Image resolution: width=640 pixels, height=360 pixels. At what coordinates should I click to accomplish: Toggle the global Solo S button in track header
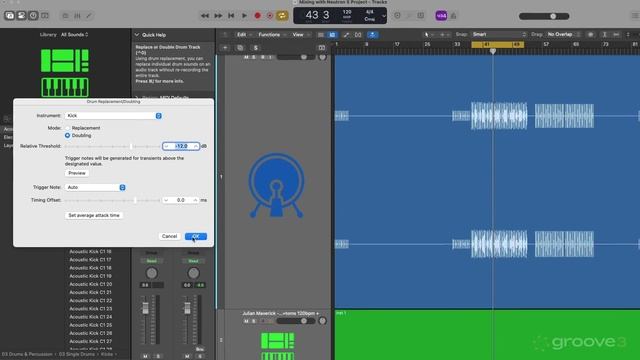pos(256,48)
